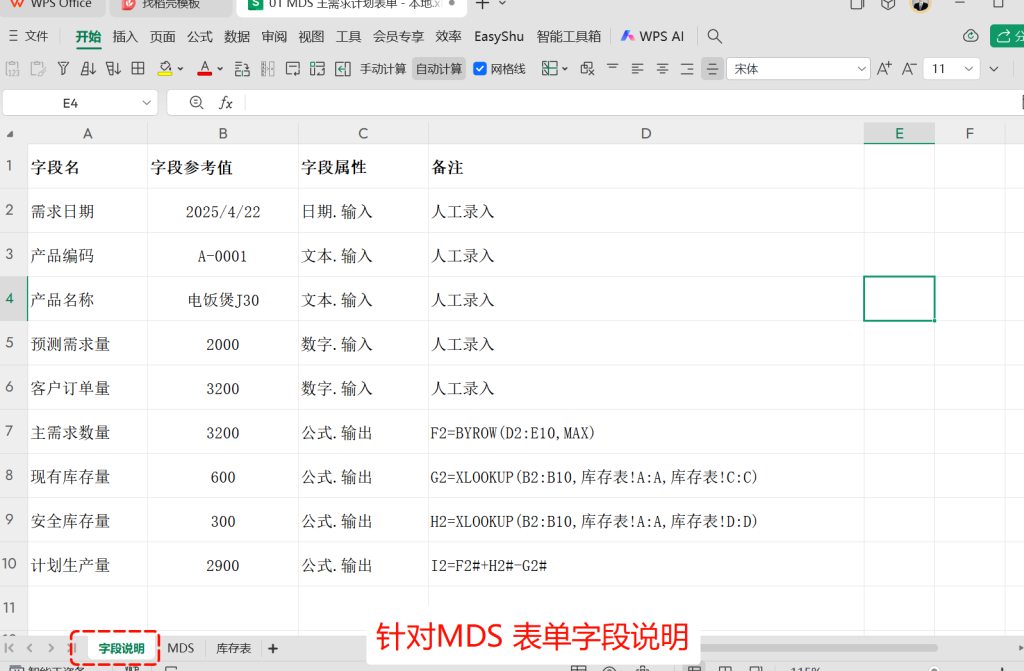This screenshot has height=671, width=1024.
Task: Click the clear format icon with x
Action: coord(587,69)
